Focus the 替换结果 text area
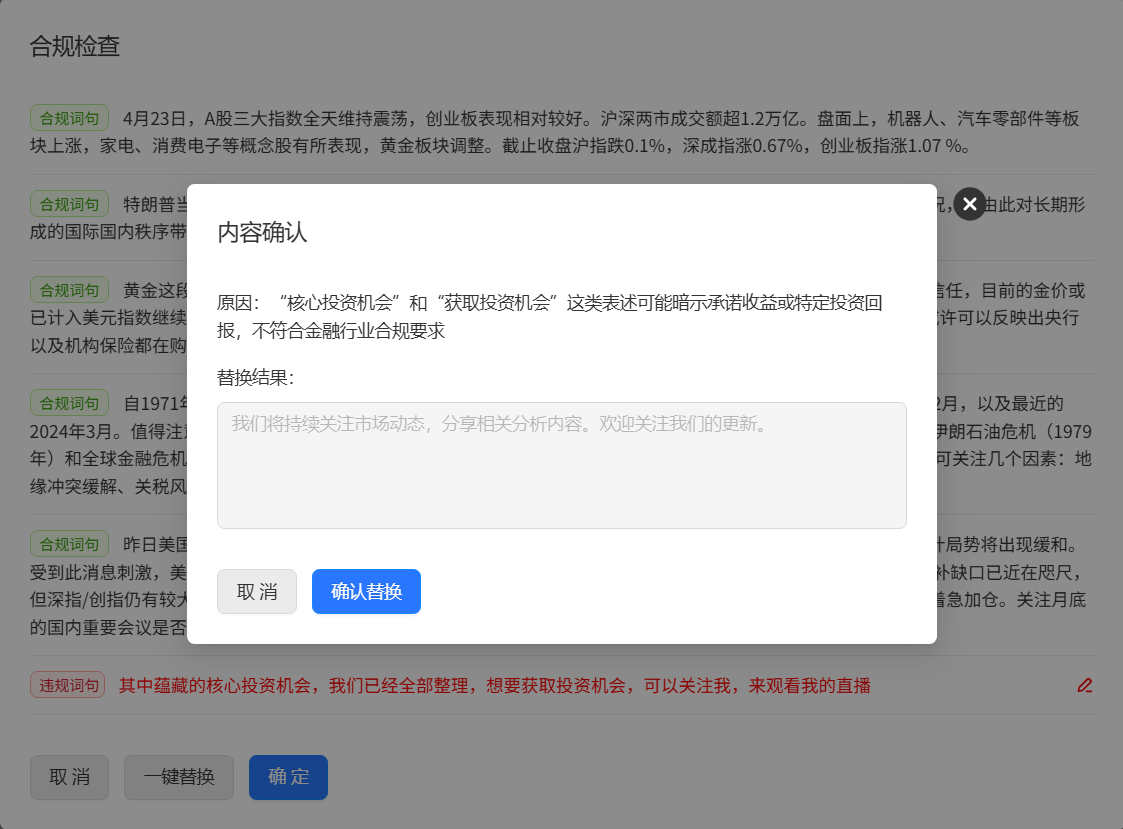The height and width of the screenshot is (829, 1123). click(x=561, y=465)
